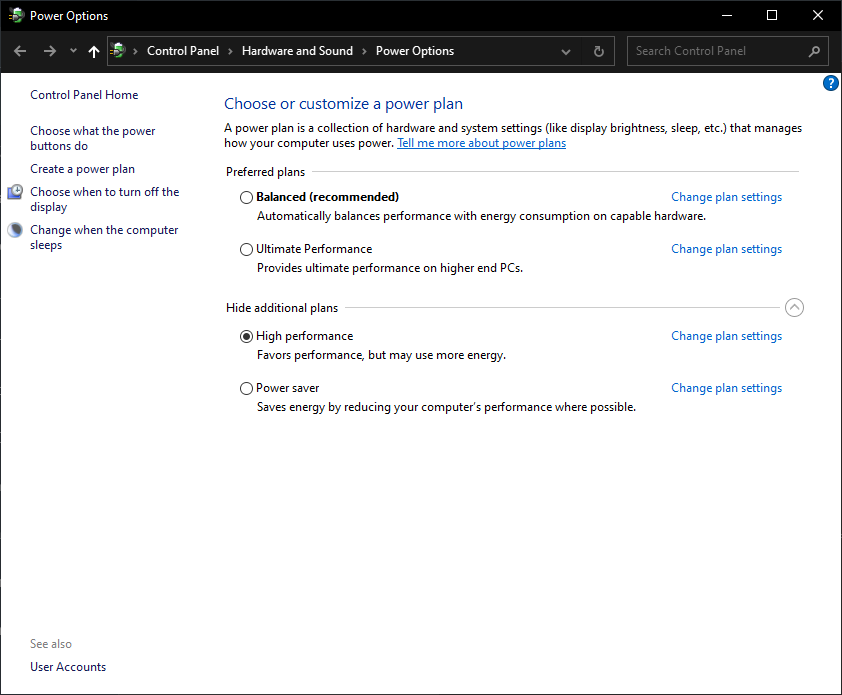This screenshot has height=695, width=842.
Task: Go to Control Panel breadcrumb
Action: pyautogui.click(x=182, y=51)
